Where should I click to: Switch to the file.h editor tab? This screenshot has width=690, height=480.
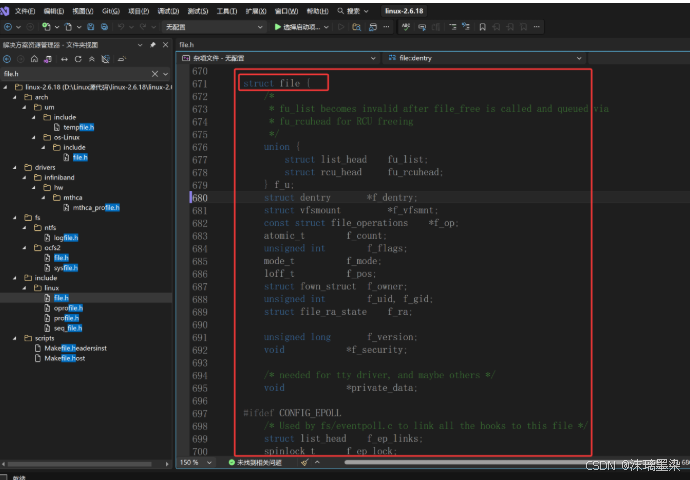click(187, 44)
